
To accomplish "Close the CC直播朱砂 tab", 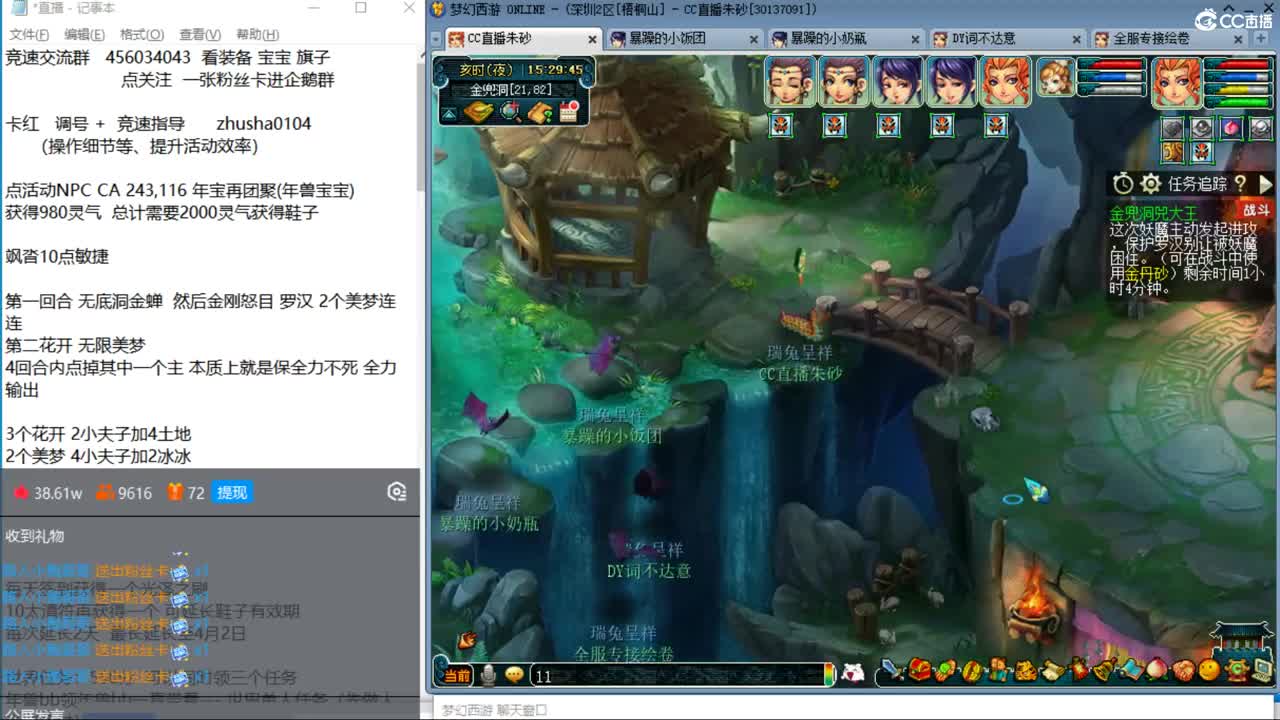I will [x=592, y=40].
